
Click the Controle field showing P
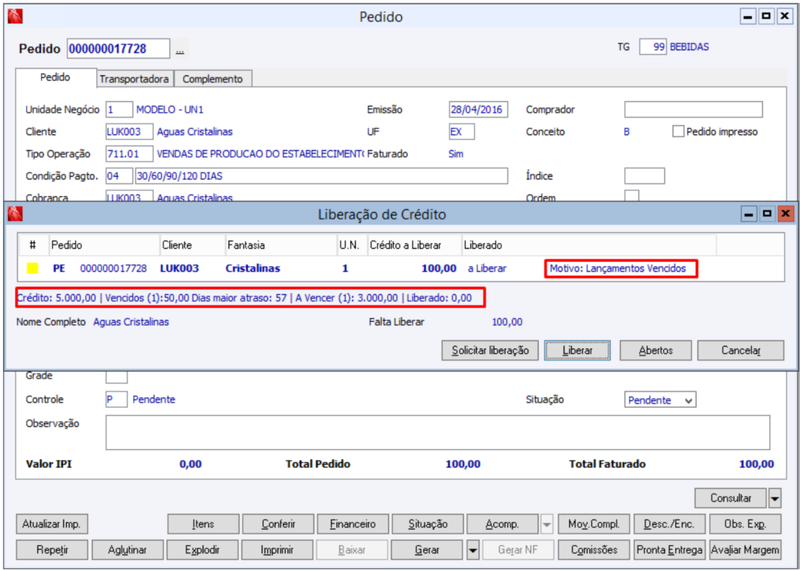(116, 400)
